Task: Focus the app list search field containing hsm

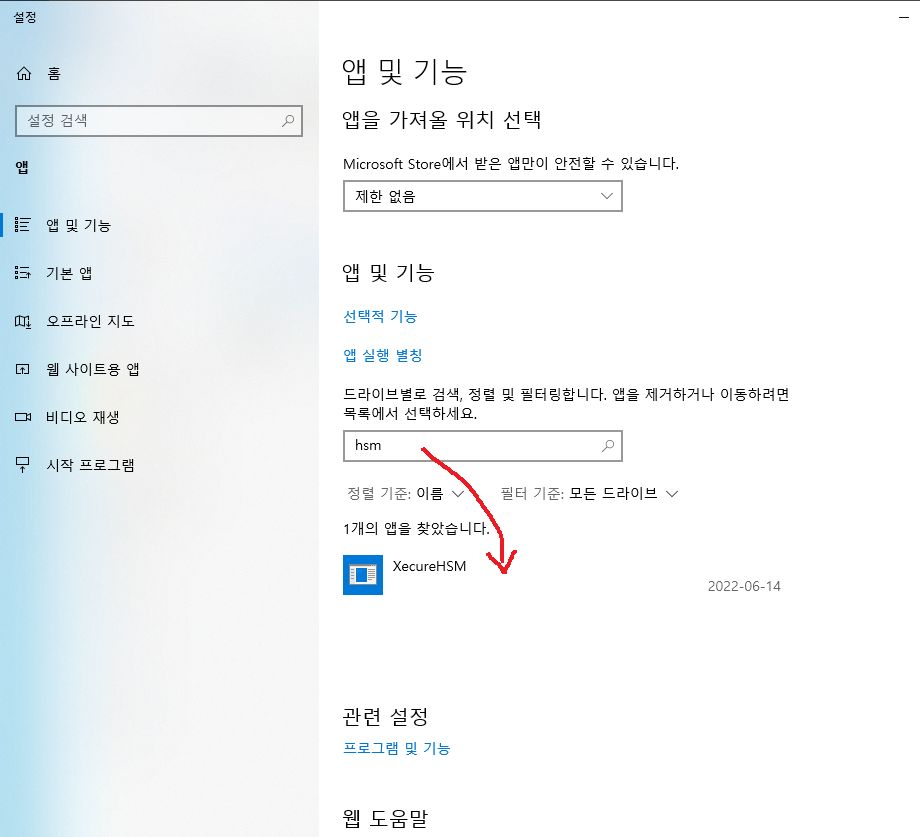Action: click(470, 446)
